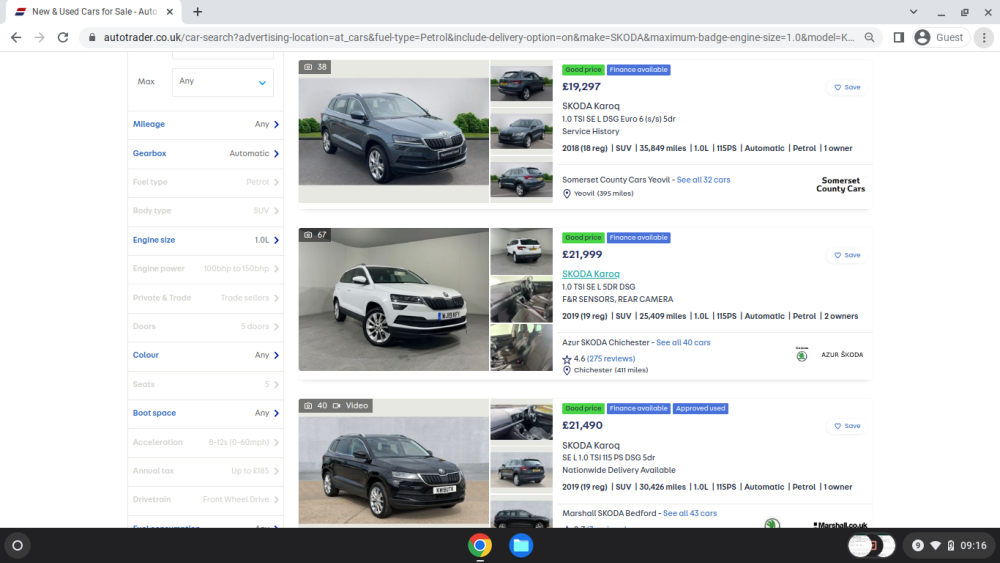The width and height of the screenshot is (1000, 563).
Task: Click the rating star for Azur SKODA
Action: pyautogui.click(x=567, y=360)
